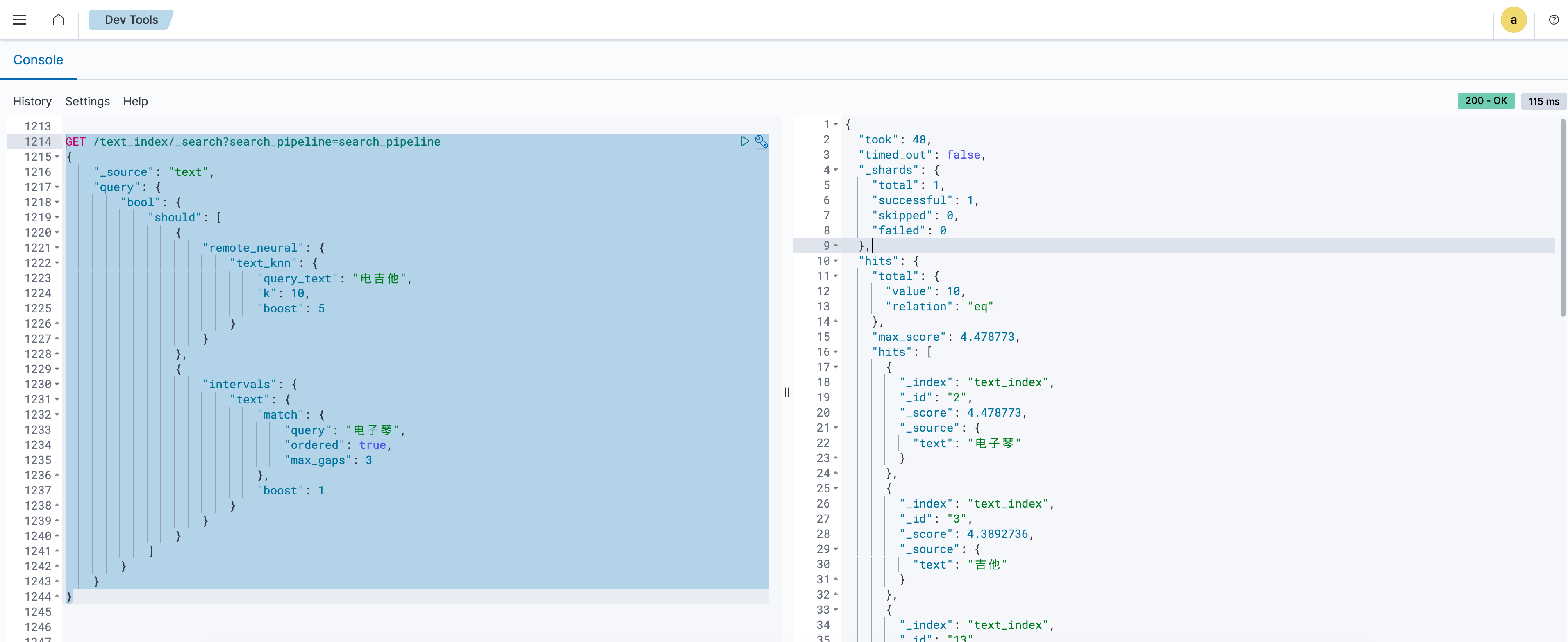This screenshot has width=1568, height=642.
Task: Collapse _source block at output line 21
Action: click(x=836, y=428)
